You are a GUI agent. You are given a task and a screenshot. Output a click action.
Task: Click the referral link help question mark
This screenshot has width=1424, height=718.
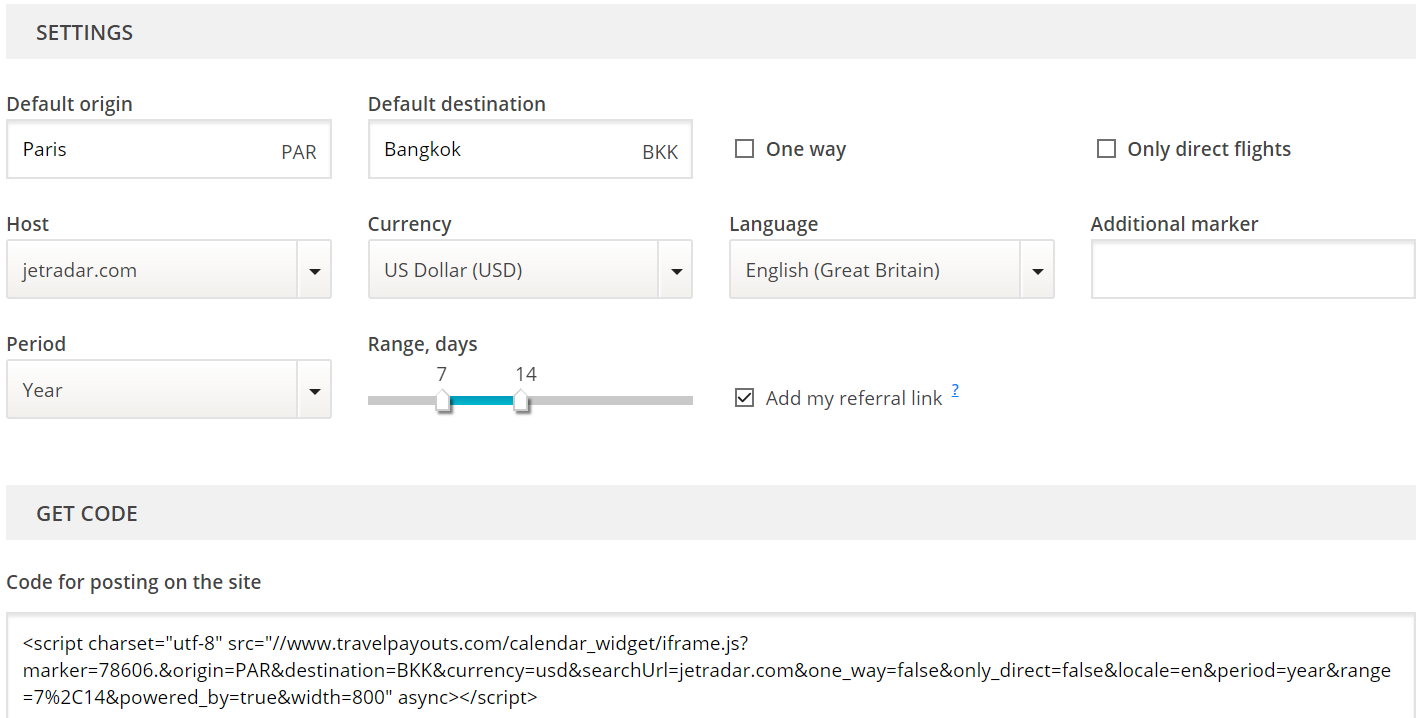955,391
